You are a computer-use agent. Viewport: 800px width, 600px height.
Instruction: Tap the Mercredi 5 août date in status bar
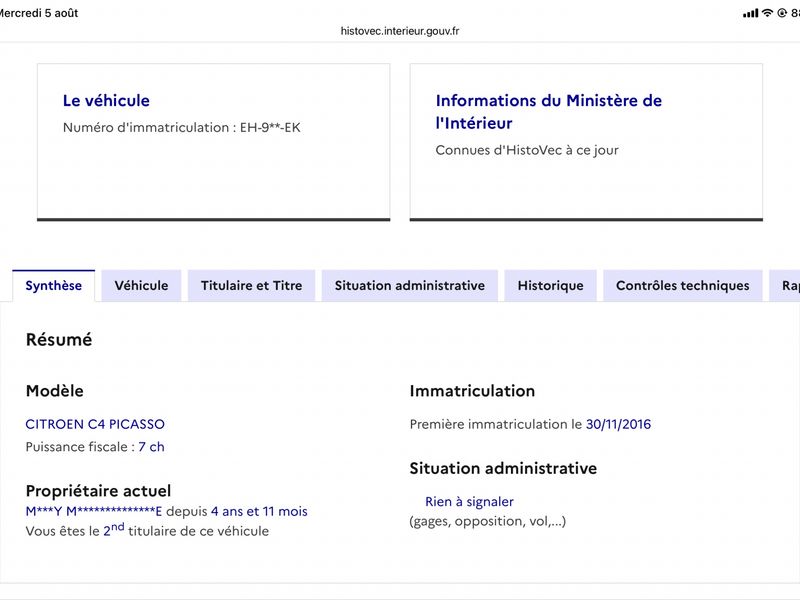point(39,13)
